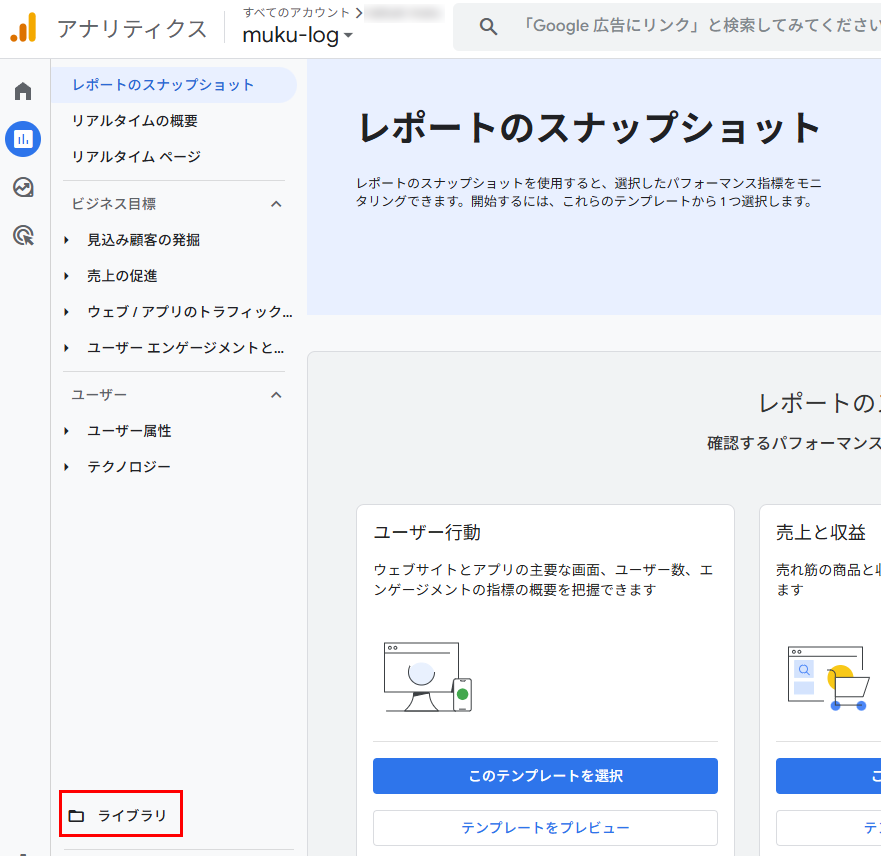Click the search magnifier icon

point(488,25)
